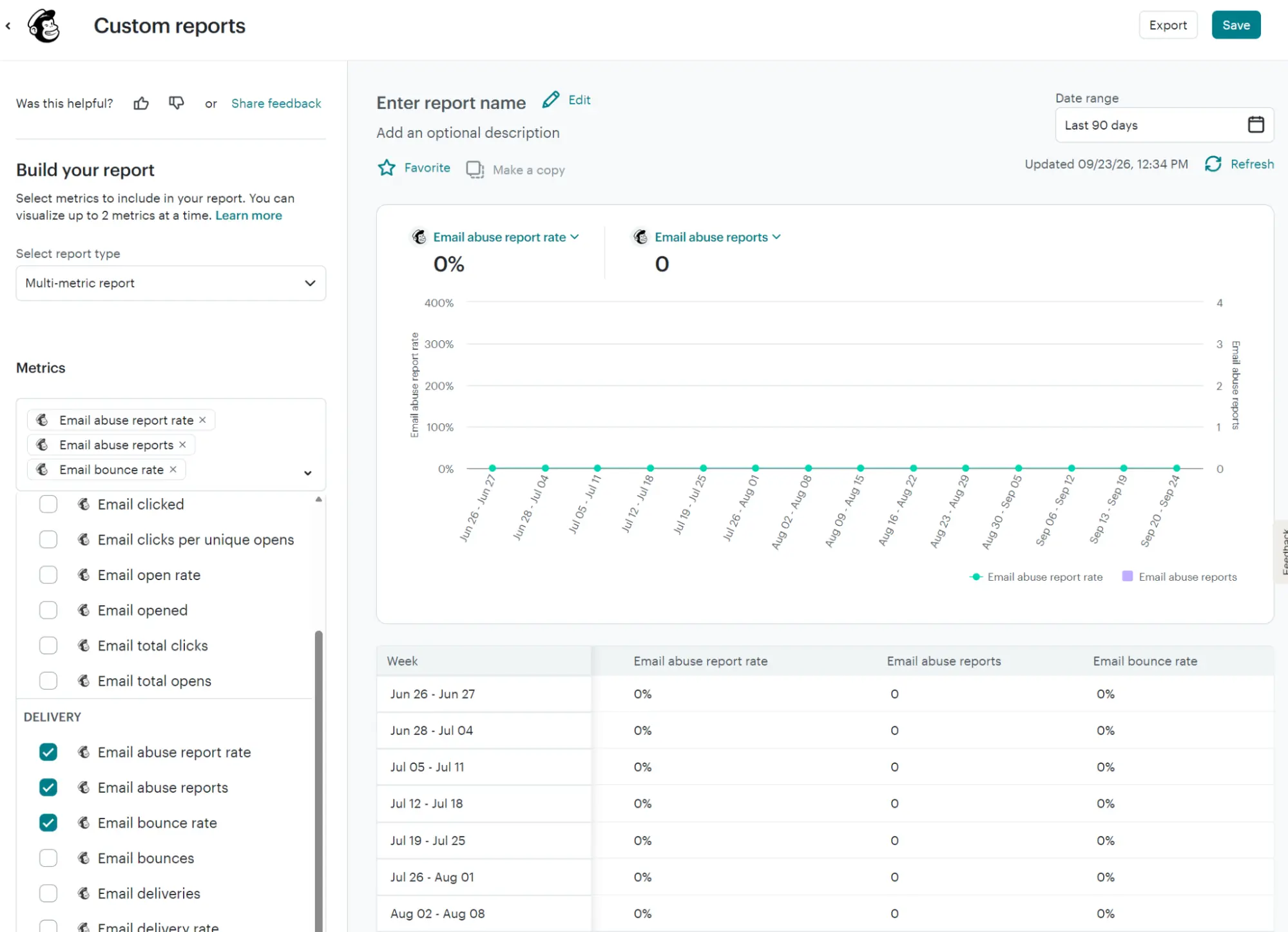The width and height of the screenshot is (1288, 932).
Task: Click Mailchimp icon next to Email open rate
Action: pos(84,574)
